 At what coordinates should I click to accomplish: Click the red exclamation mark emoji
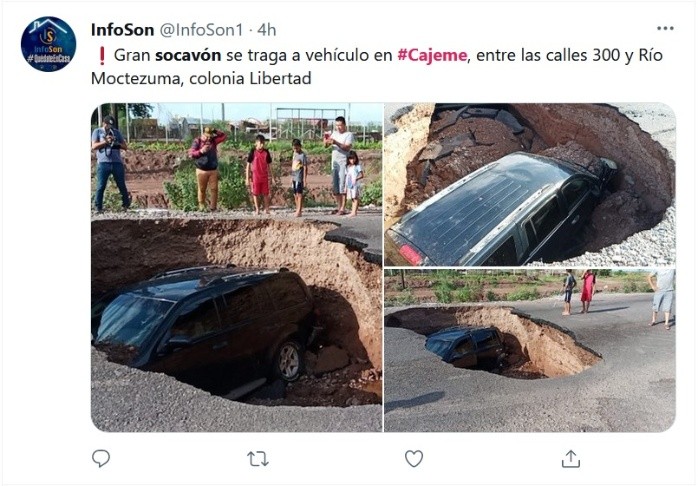tap(101, 56)
